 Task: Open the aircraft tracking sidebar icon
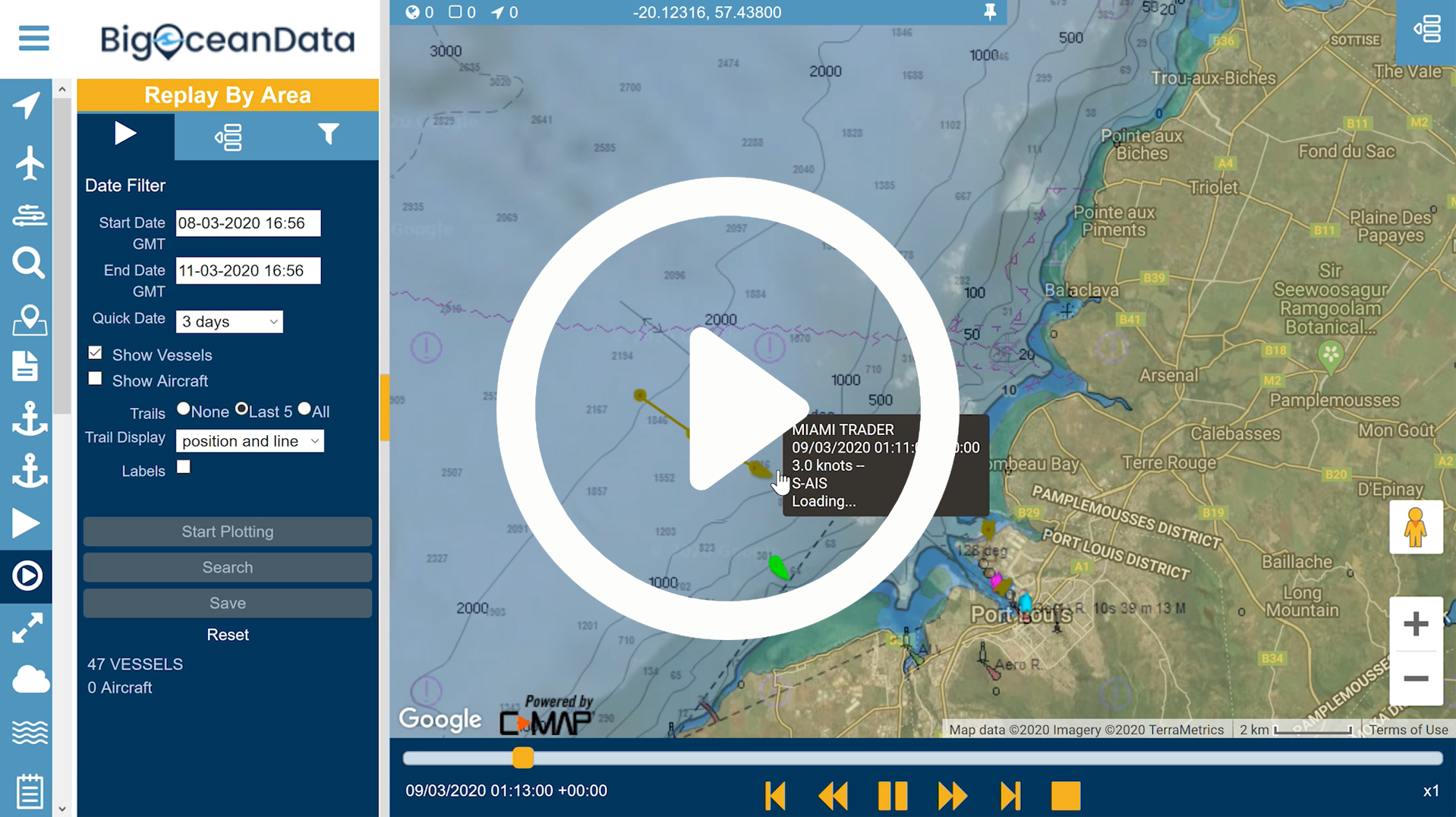pos(29,162)
